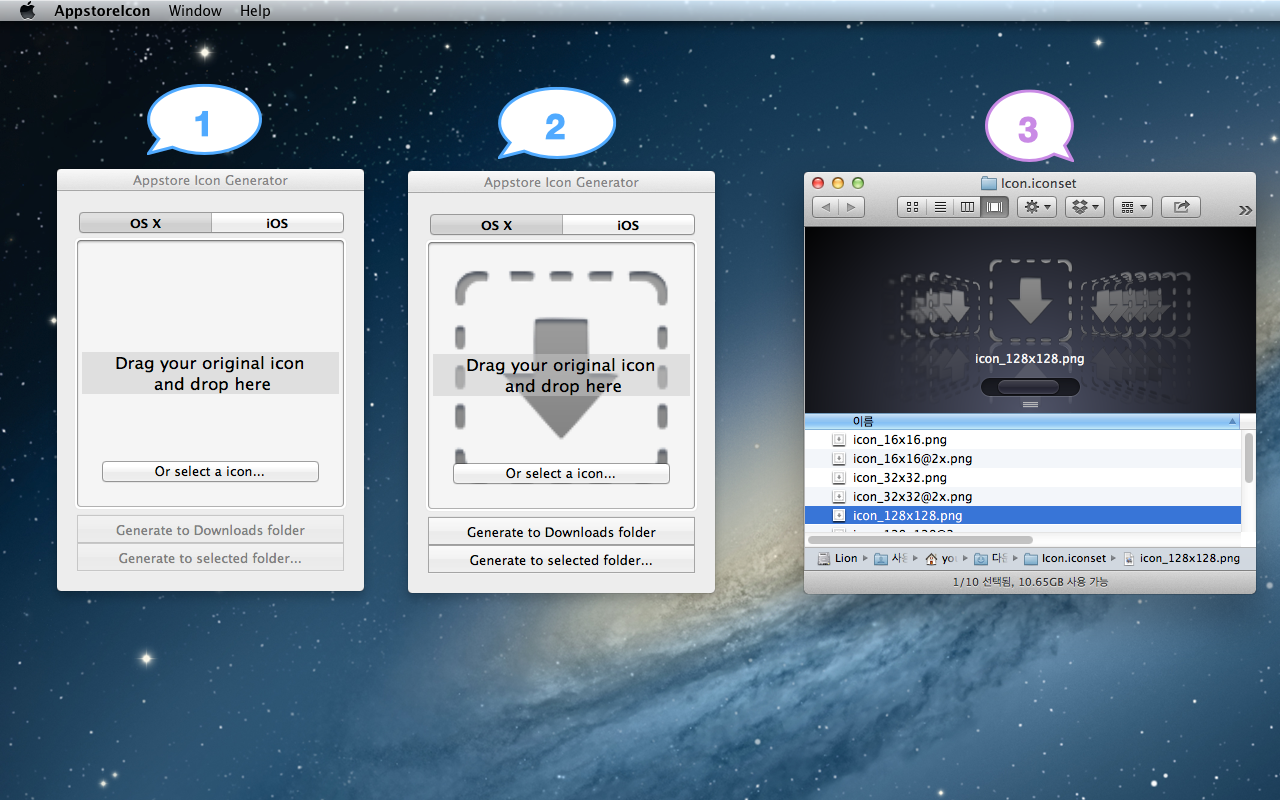Show hidden toolbar items via the double chevron
The height and width of the screenshot is (800, 1280).
tap(1244, 210)
